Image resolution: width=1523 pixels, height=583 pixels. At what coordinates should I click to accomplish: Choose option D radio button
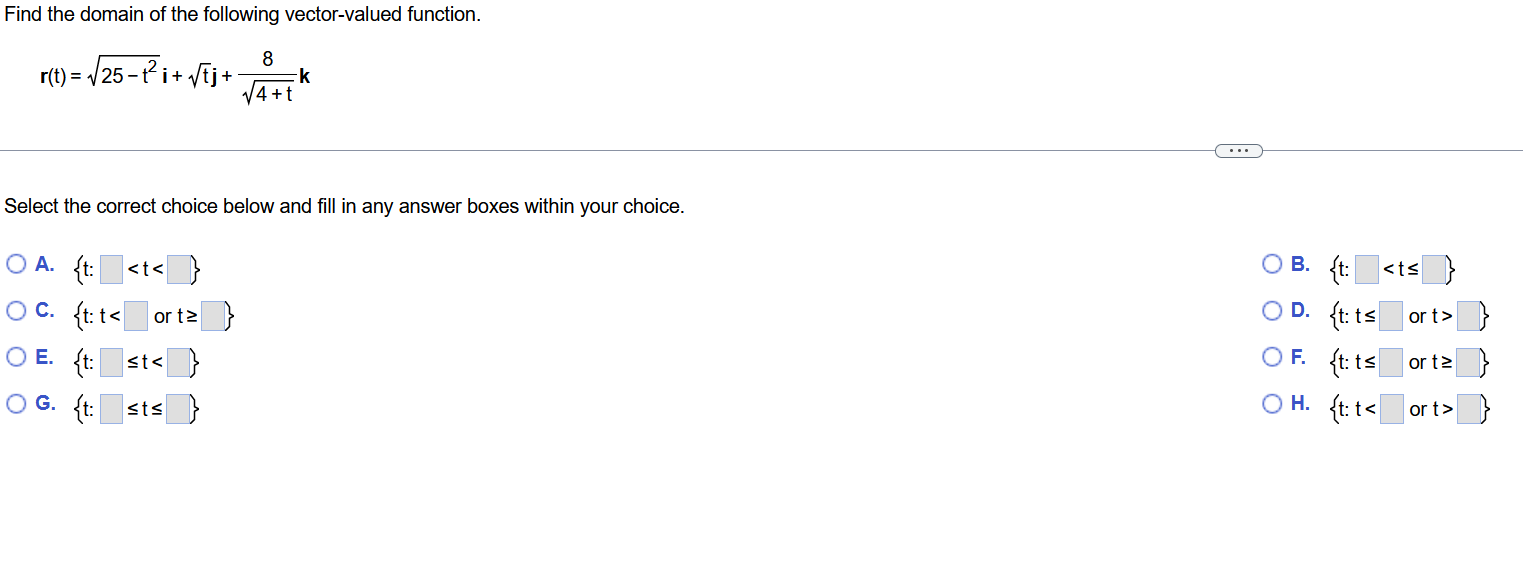click(x=1272, y=311)
